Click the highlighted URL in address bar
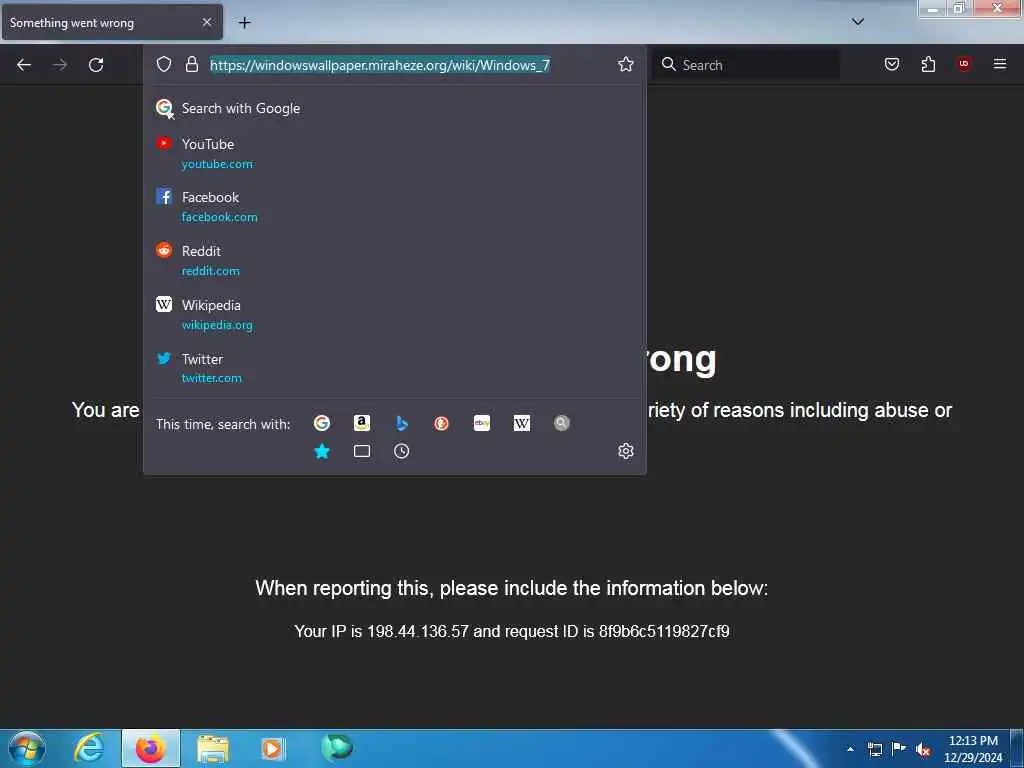The image size is (1024, 768). (379, 65)
